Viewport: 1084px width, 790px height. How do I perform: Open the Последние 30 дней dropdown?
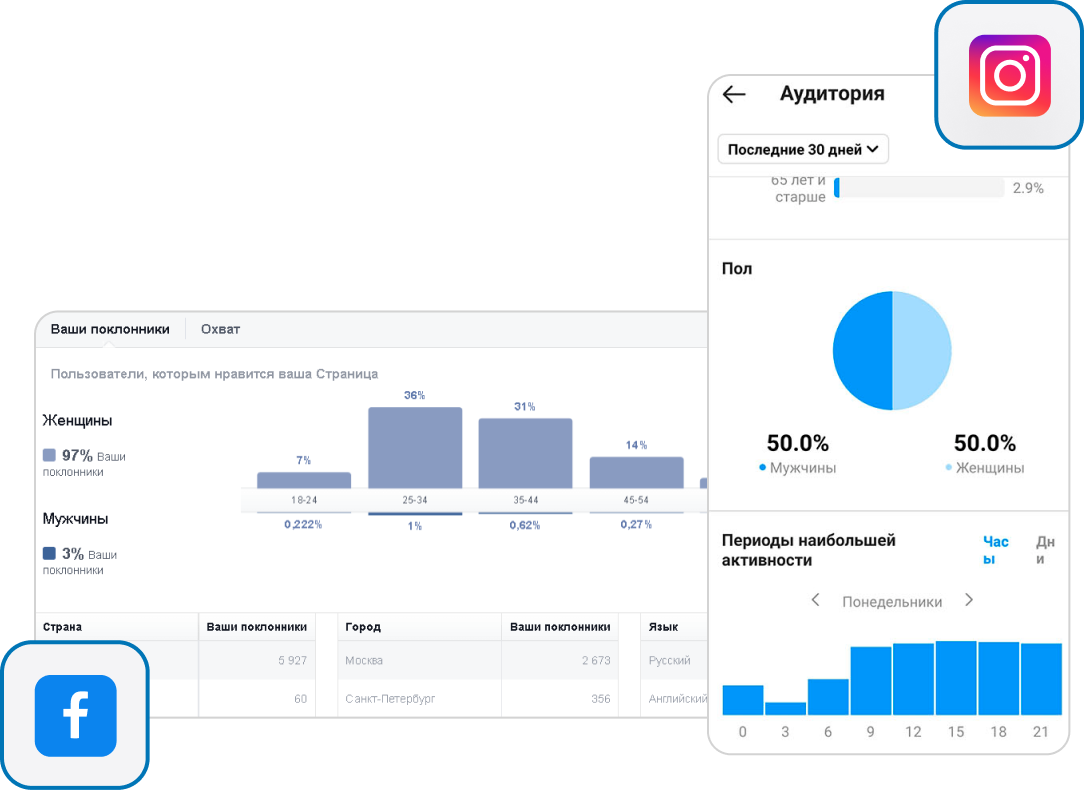pyautogui.click(x=803, y=149)
